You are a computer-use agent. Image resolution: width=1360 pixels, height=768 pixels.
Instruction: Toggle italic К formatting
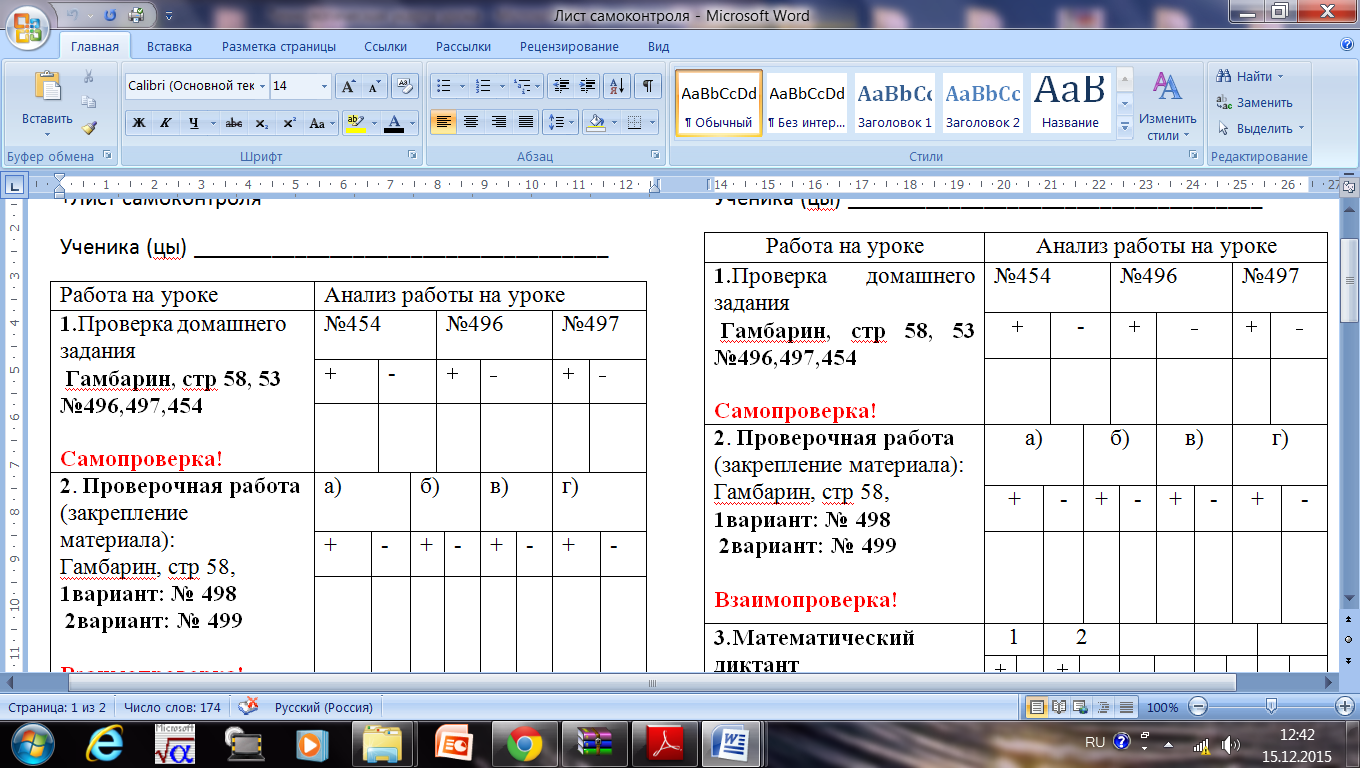165,123
